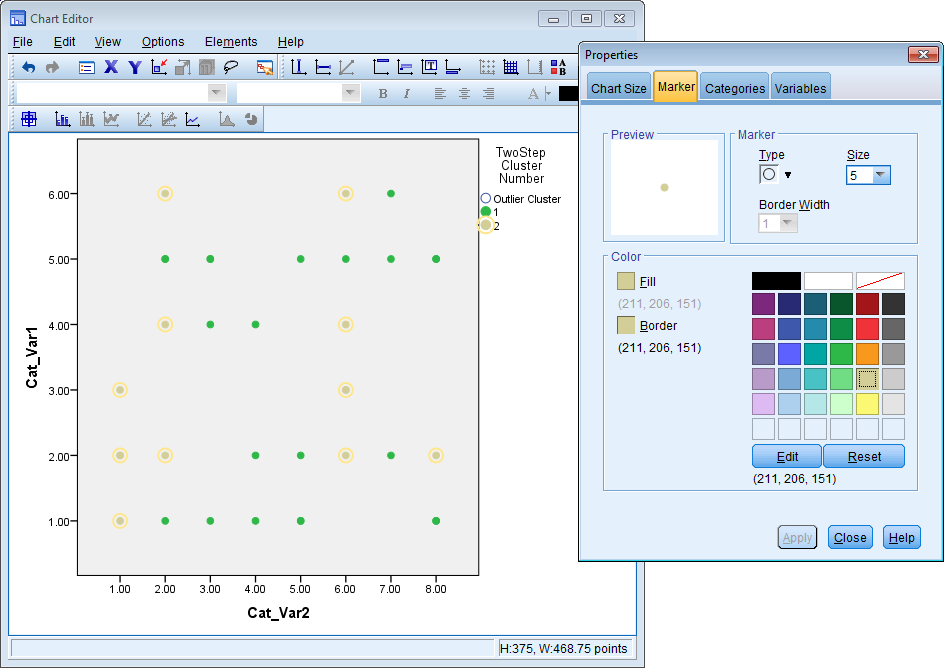The image size is (944, 668).
Task: Toggle italic text formatting
Action: [x=407, y=92]
